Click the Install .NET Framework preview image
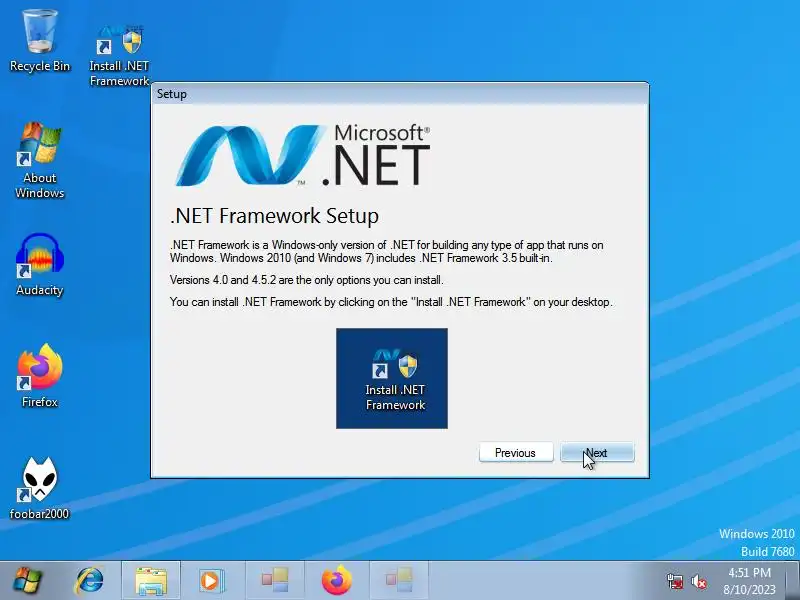Image resolution: width=800 pixels, height=600 pixels. (392, 378)
